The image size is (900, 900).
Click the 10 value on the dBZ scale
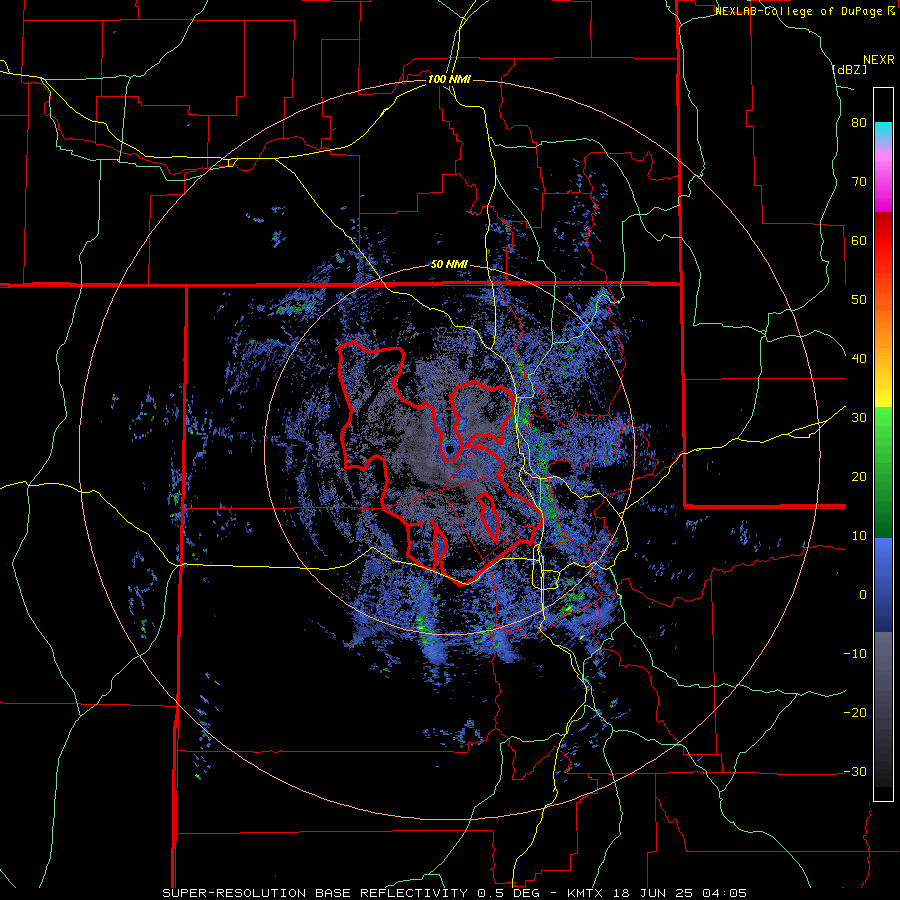859,536
